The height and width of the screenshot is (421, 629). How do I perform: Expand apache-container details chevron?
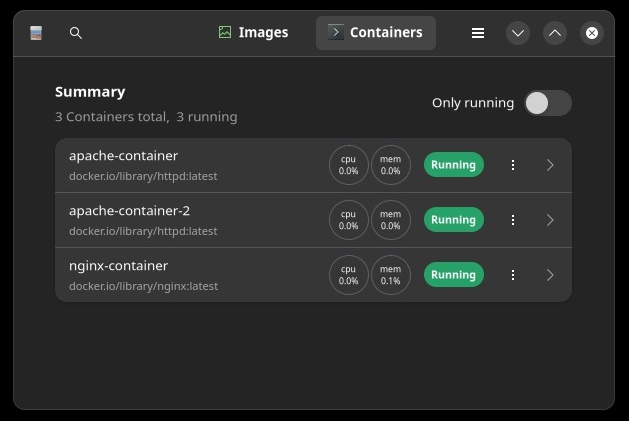click(x=550, y=165)
